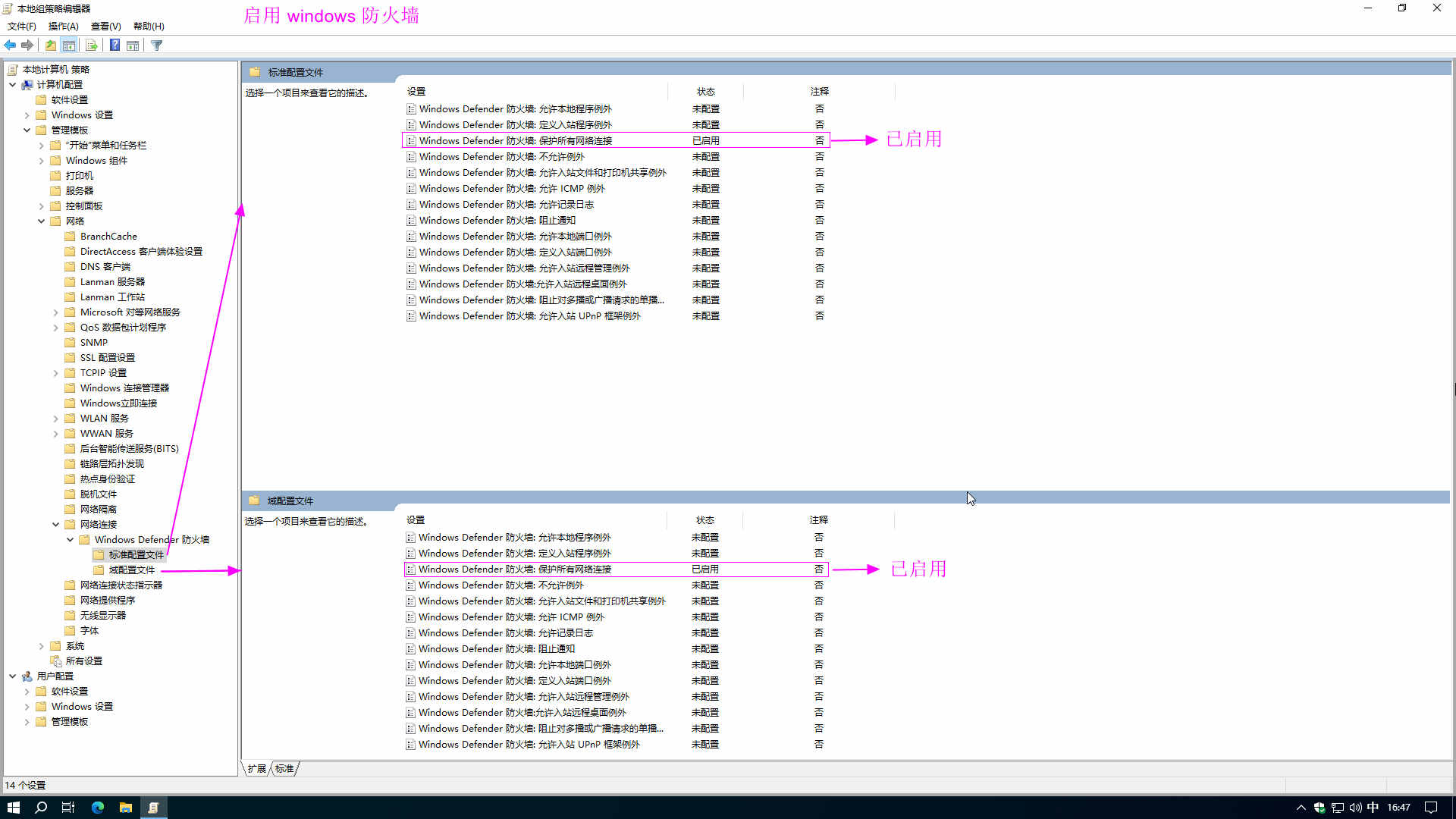Viewport: 1456px width, 819px height.
Task: Select 本地计算机 策略 root node
Action: (x=56, y=69)
